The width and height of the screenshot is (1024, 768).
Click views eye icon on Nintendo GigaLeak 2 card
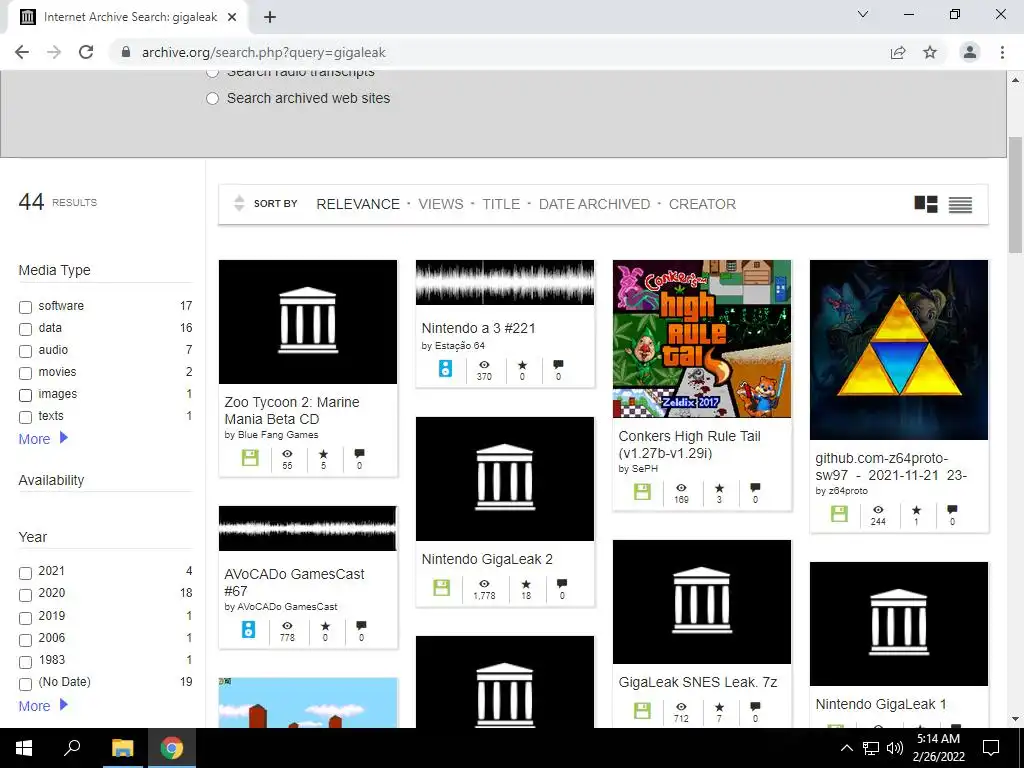pos(484,584)
